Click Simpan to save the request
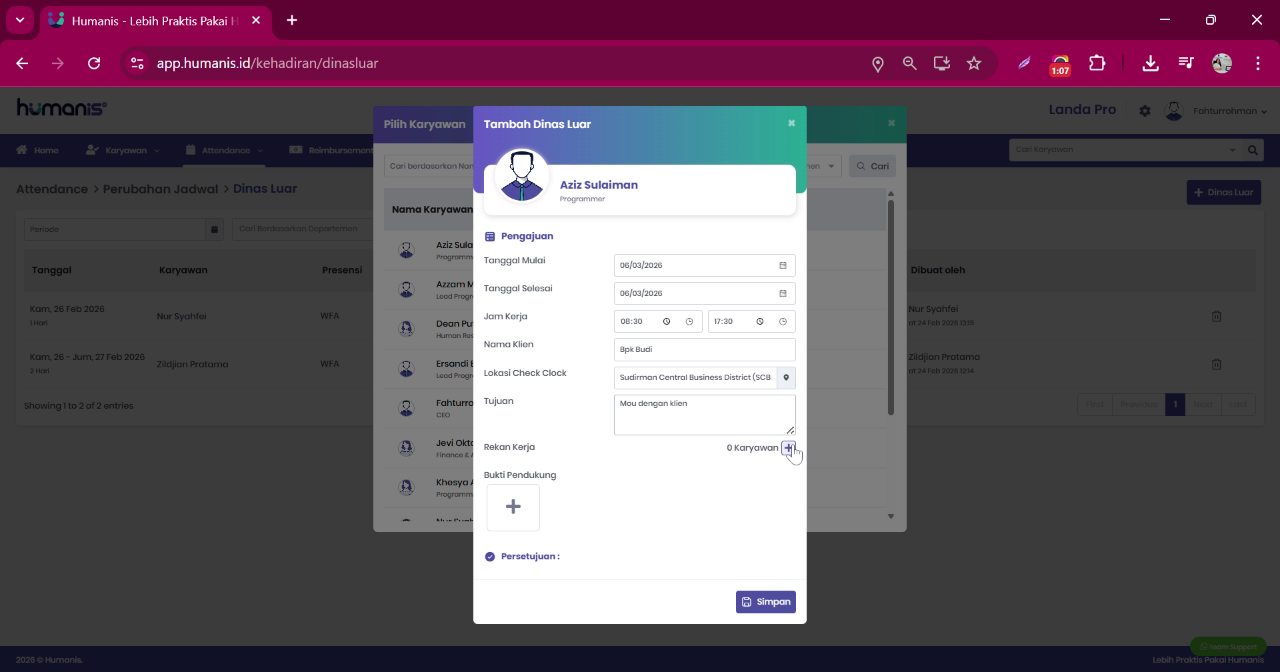 [766, 602]
